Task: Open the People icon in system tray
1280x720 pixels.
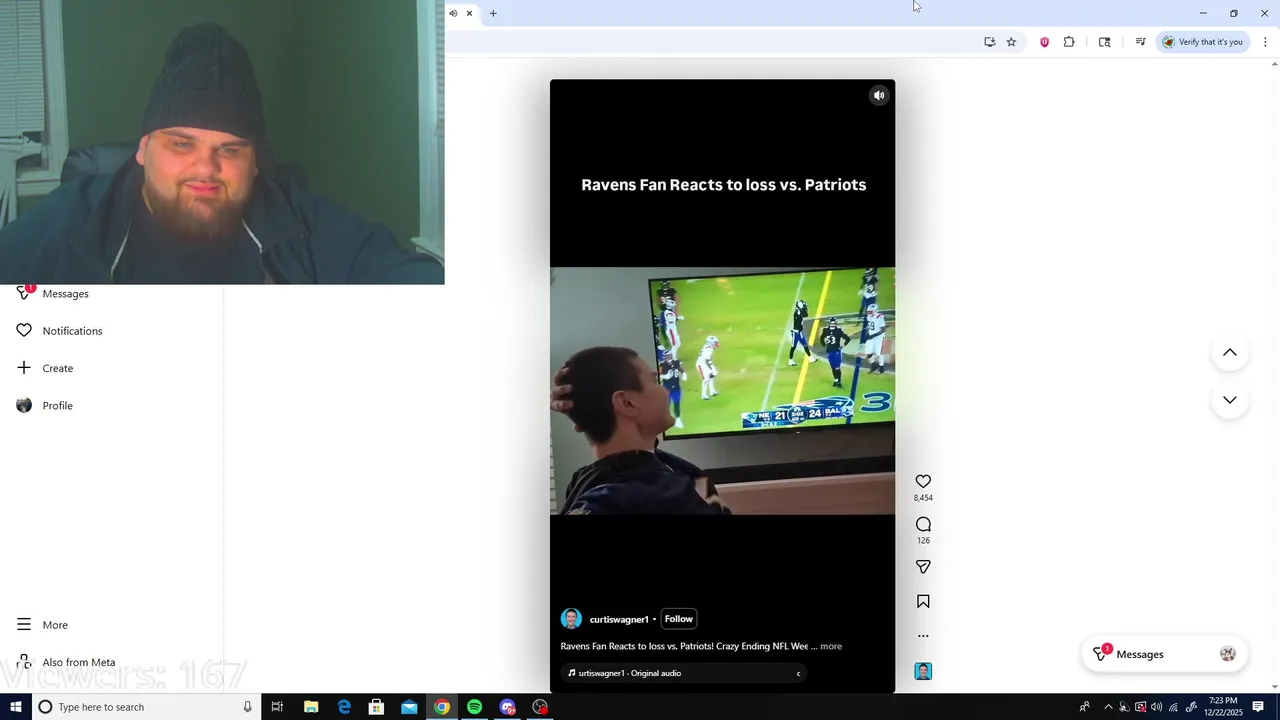Action: 1084,707
